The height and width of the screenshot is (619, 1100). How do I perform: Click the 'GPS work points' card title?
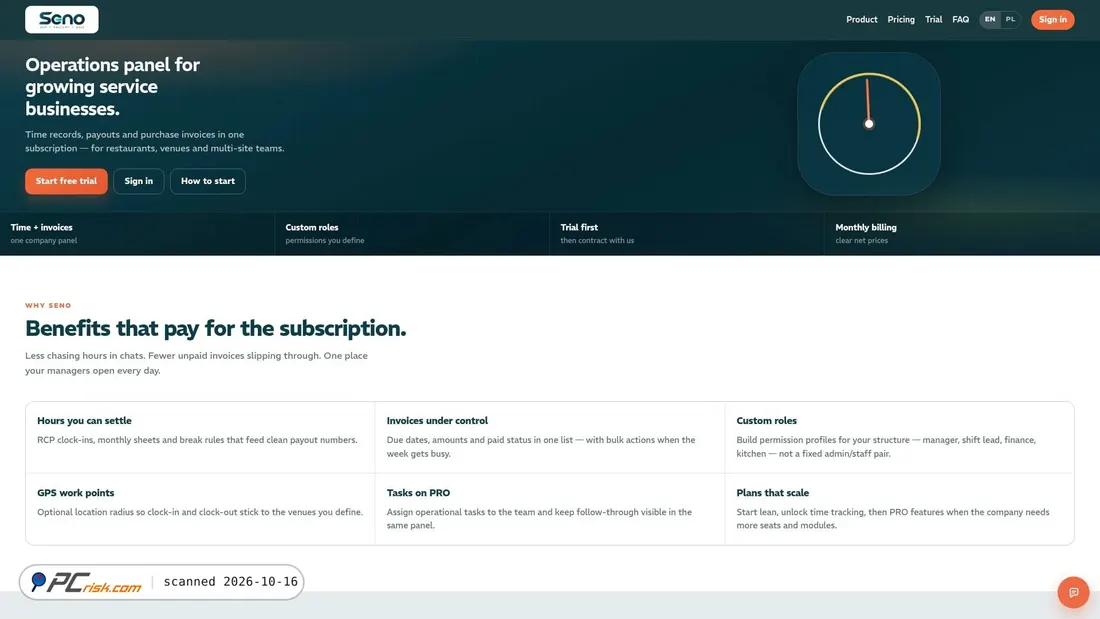coord(76,493)
